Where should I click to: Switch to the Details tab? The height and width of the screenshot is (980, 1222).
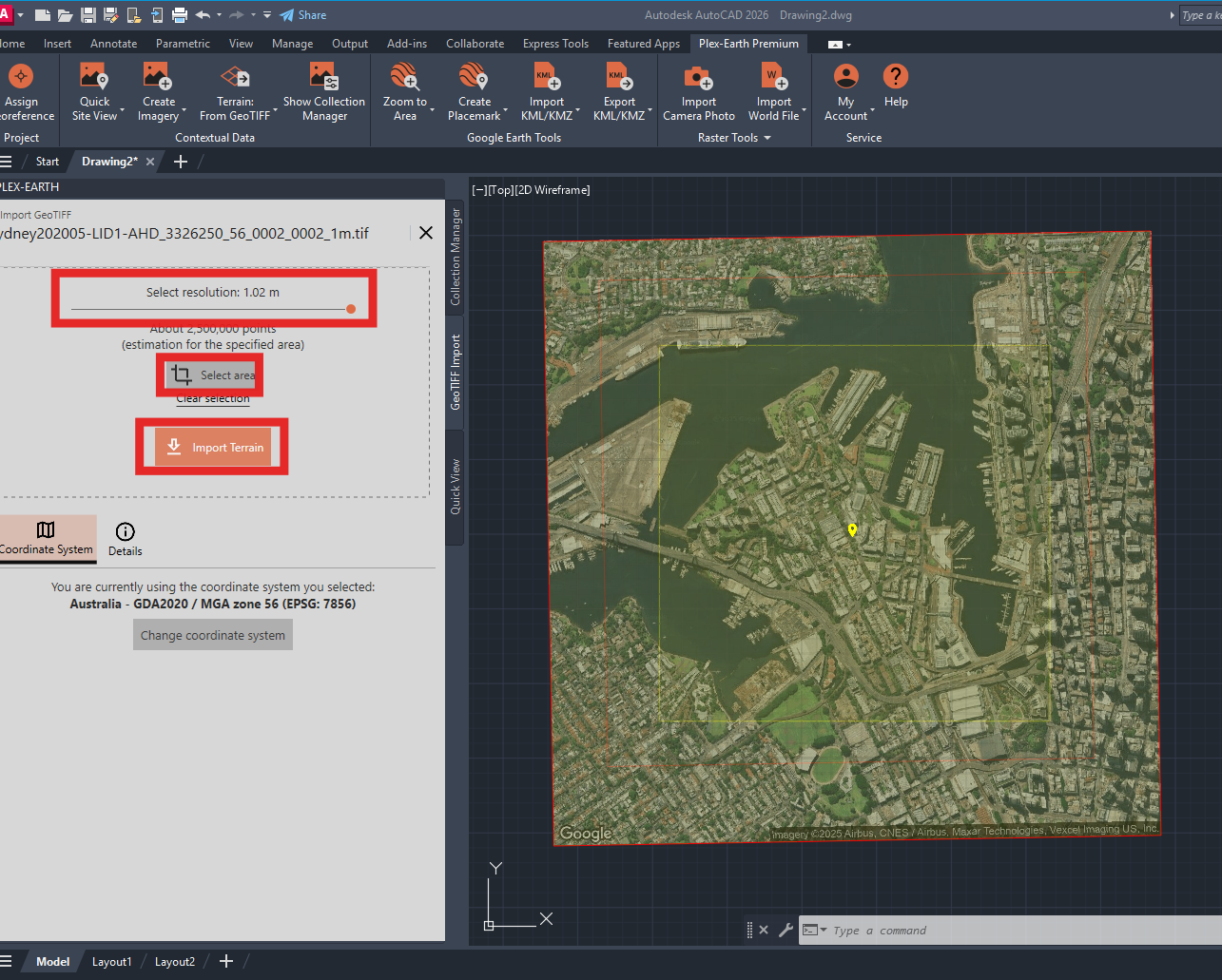[x=125, y=539]
